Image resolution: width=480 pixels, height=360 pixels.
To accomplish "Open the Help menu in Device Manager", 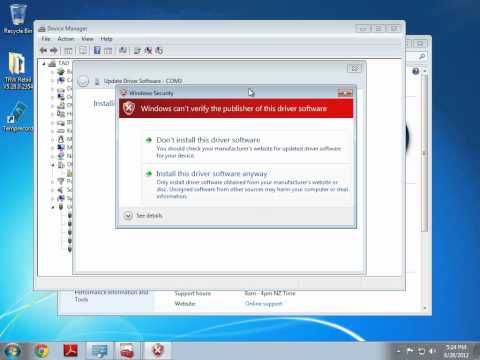I will [x=106, y=39].
